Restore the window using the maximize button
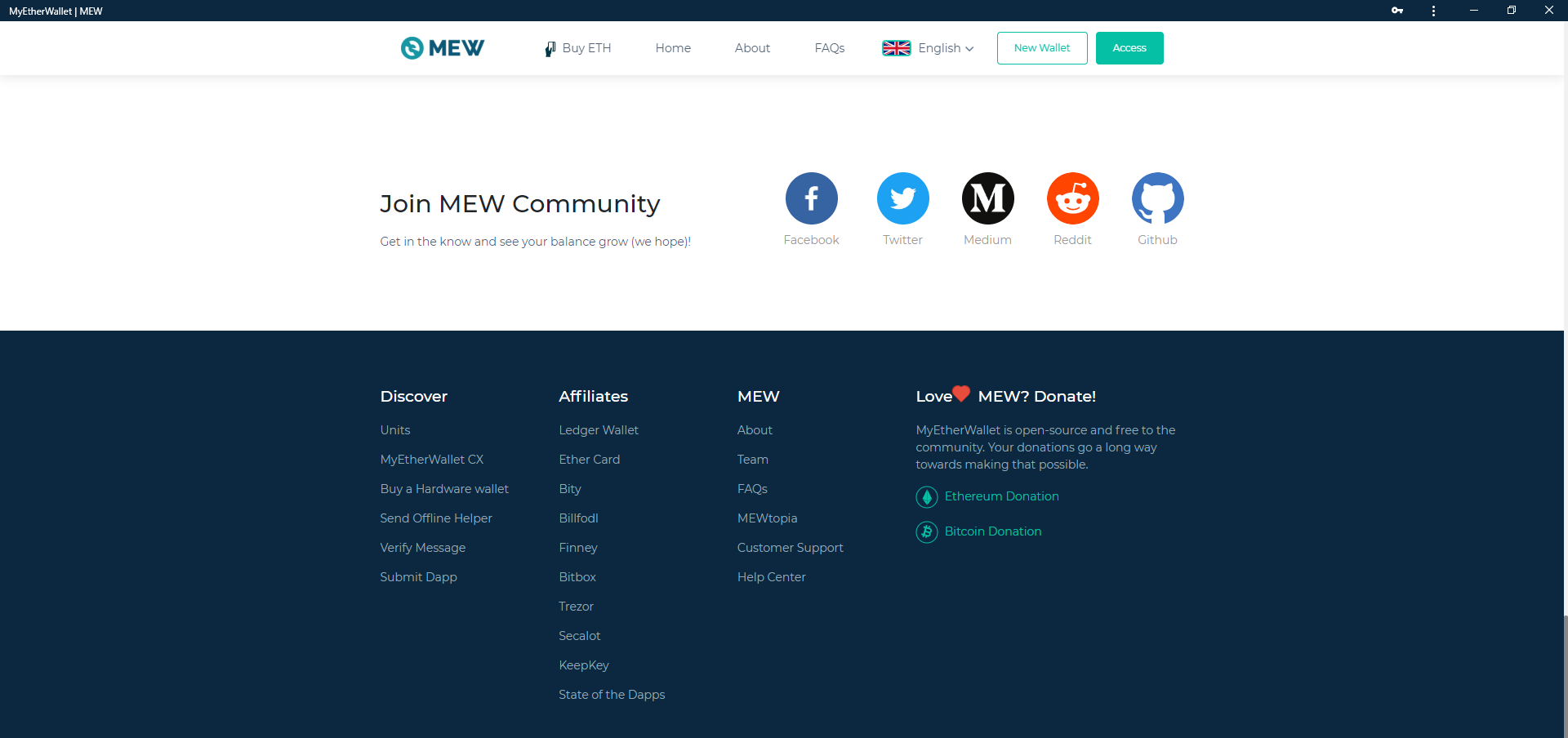This screenshot has width=1568, height=738. pyautogui.click(x=1512, y=11)
